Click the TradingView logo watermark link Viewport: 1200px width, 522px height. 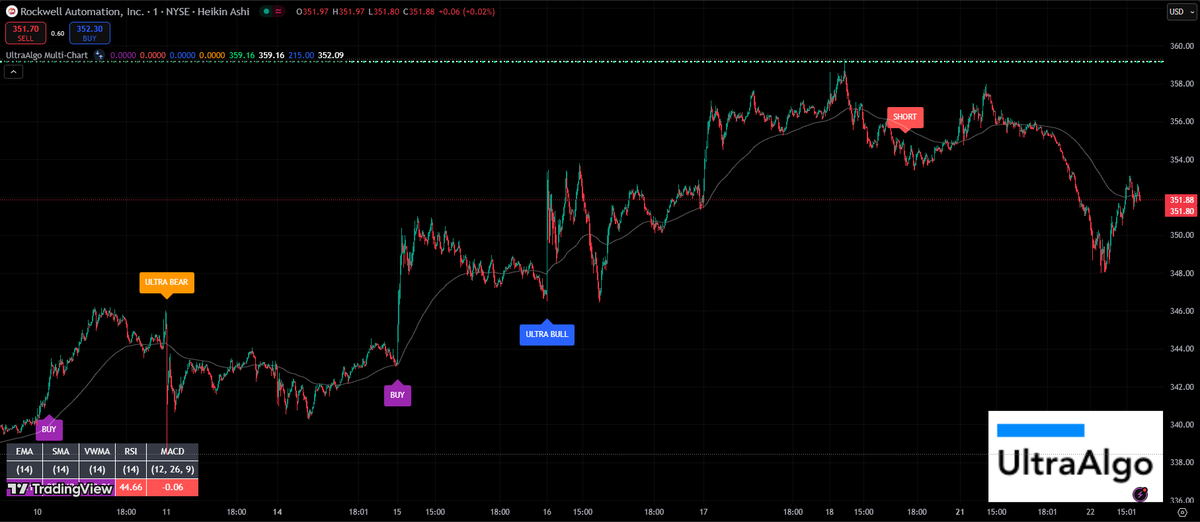point(59,489)
